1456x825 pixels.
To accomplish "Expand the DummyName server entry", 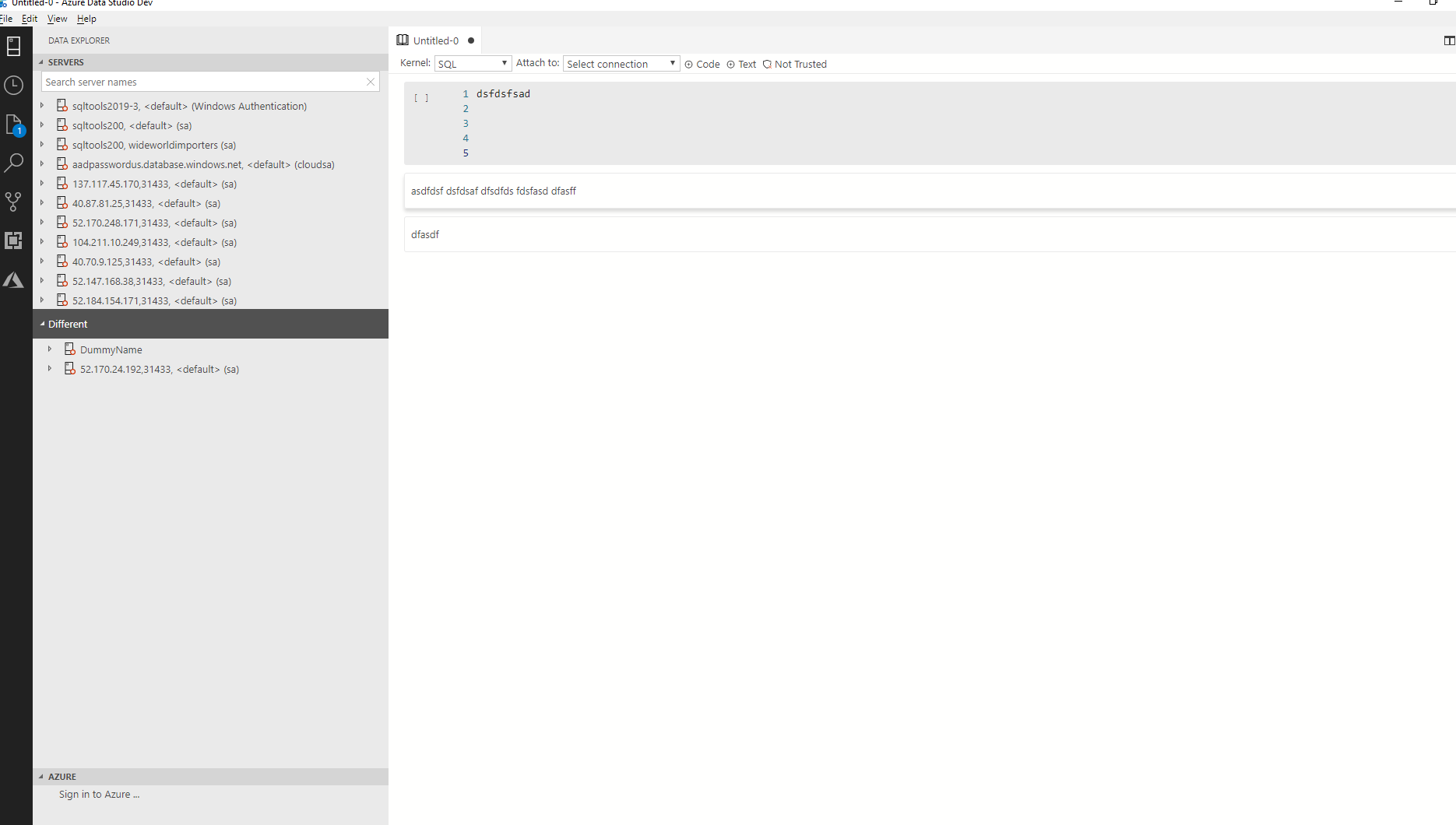I will [x=51, y=349].
